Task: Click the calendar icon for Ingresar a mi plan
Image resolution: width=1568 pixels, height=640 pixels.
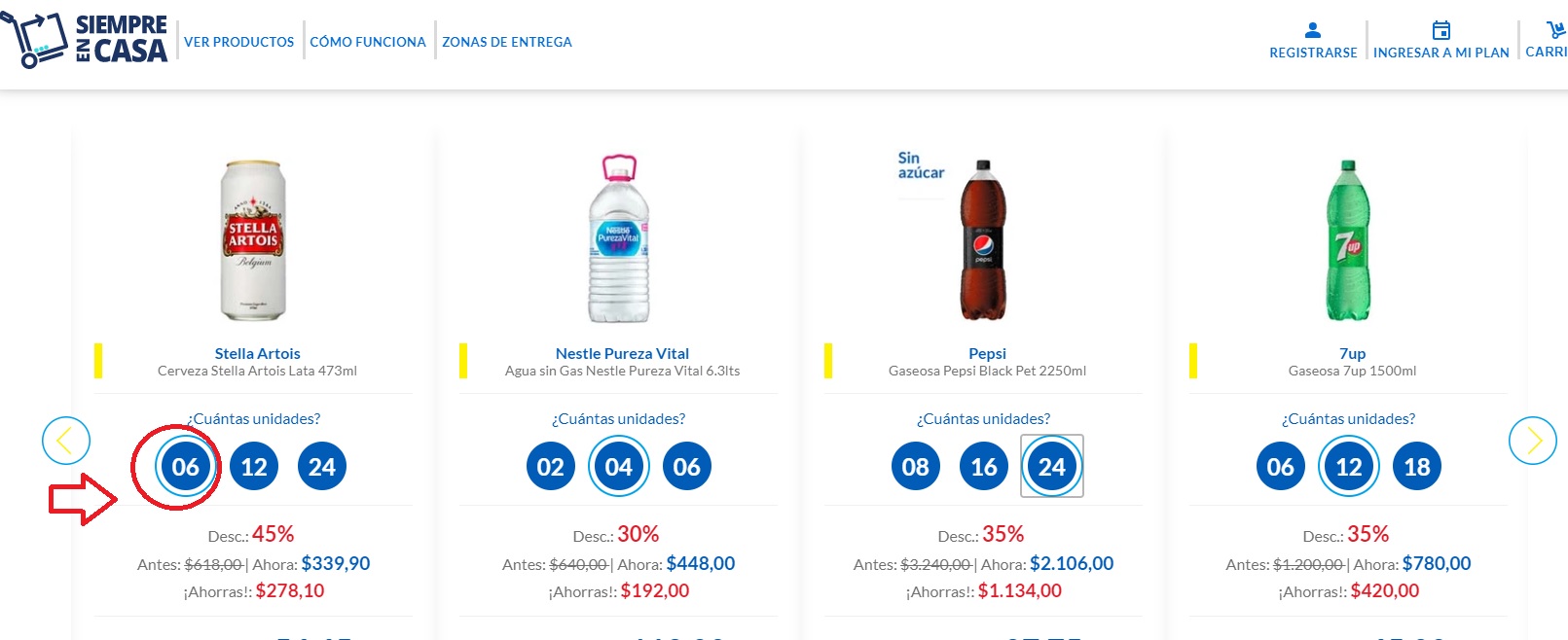Action: click(1440, 31)
